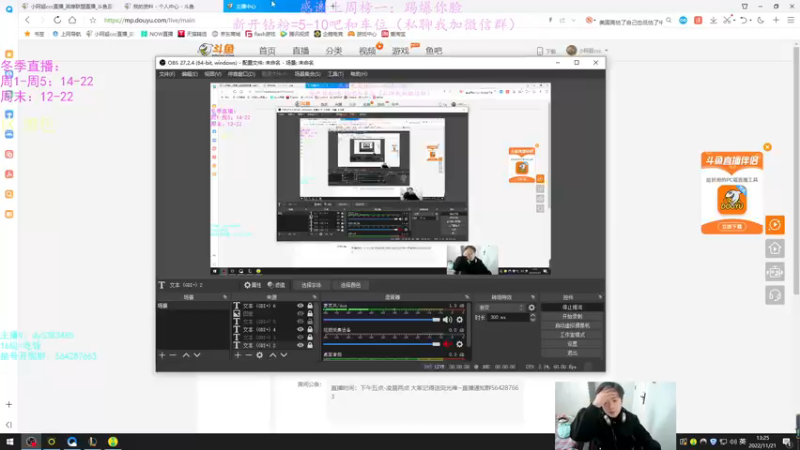Viewport: 800px width, 450px height.
Task: Click 工作室模式 button in OBS controls
Action: point(572,335)
